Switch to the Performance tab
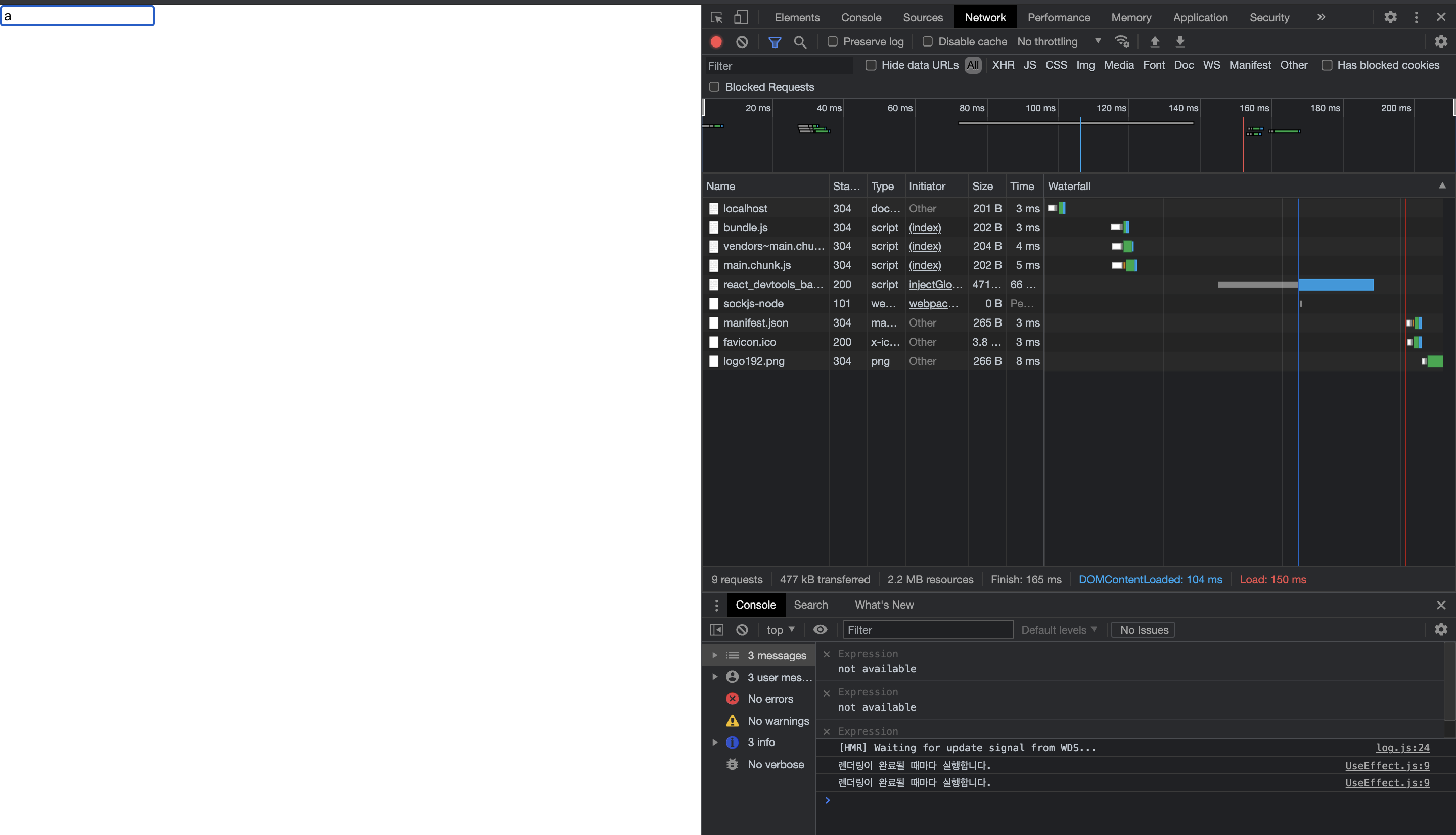Screen dimensions: 1456x835 pyautogui.click(x=1059, y=17)
